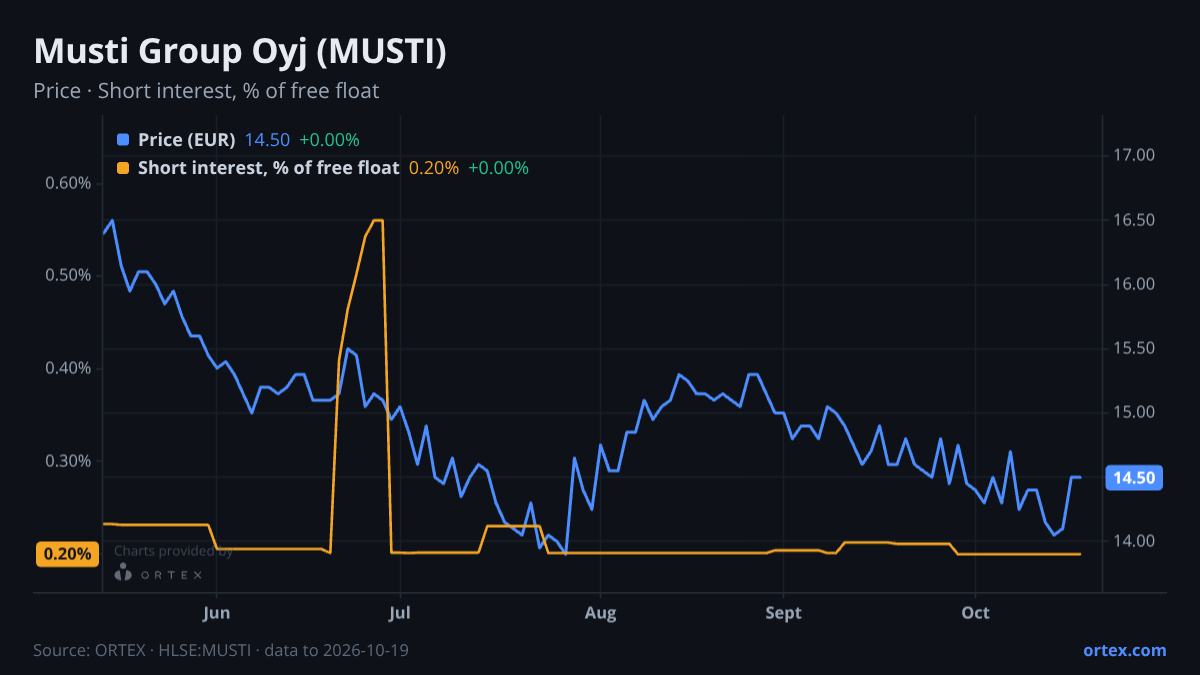The width and height of the screenshot is (1200, 675).
Task: Click the orange 0.20% axis badge
Action: [x=68, y=554]
